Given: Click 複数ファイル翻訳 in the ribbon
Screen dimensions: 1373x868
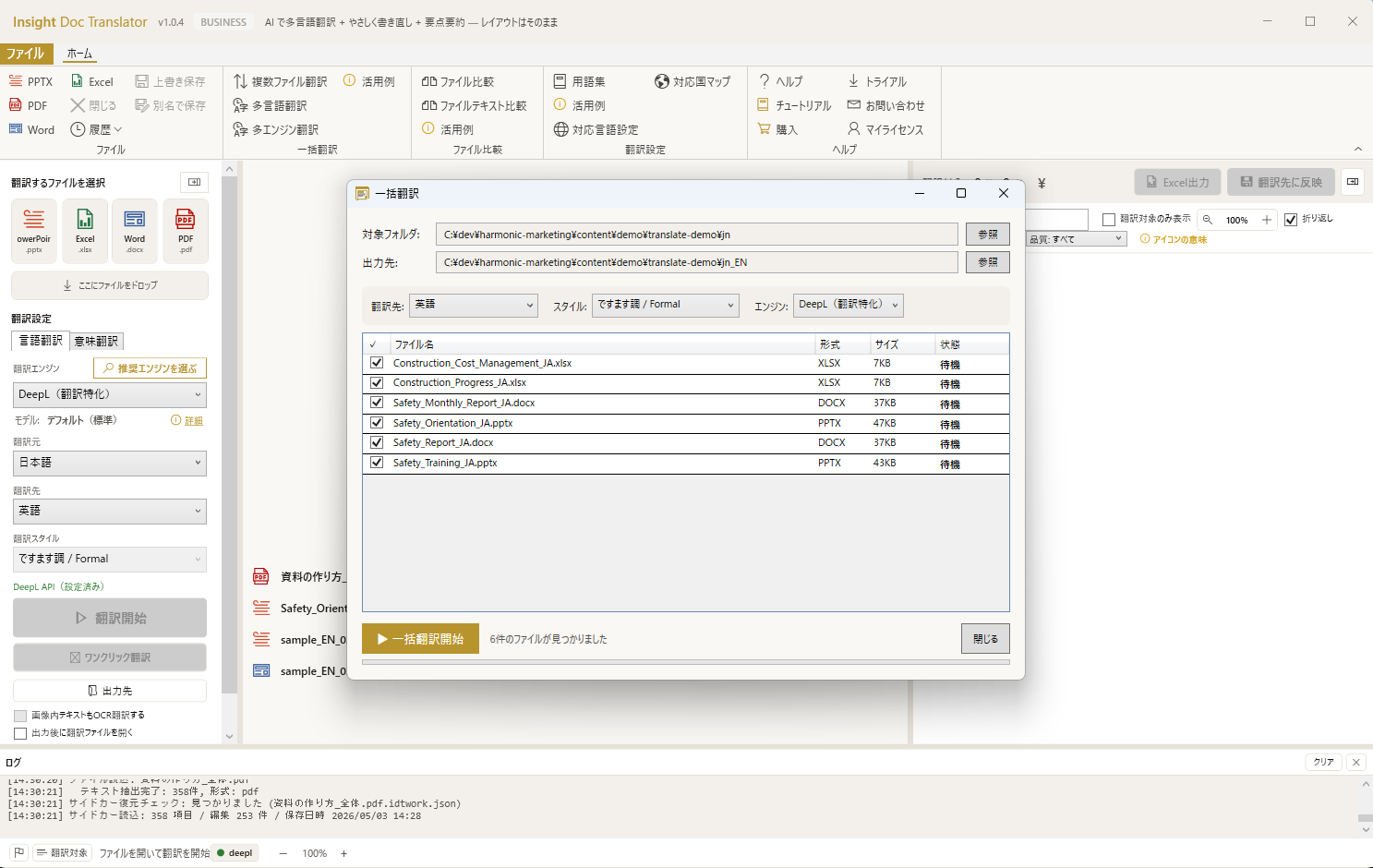Looking at the screenshot, I should pyautogui.click(x=280, y=81).
